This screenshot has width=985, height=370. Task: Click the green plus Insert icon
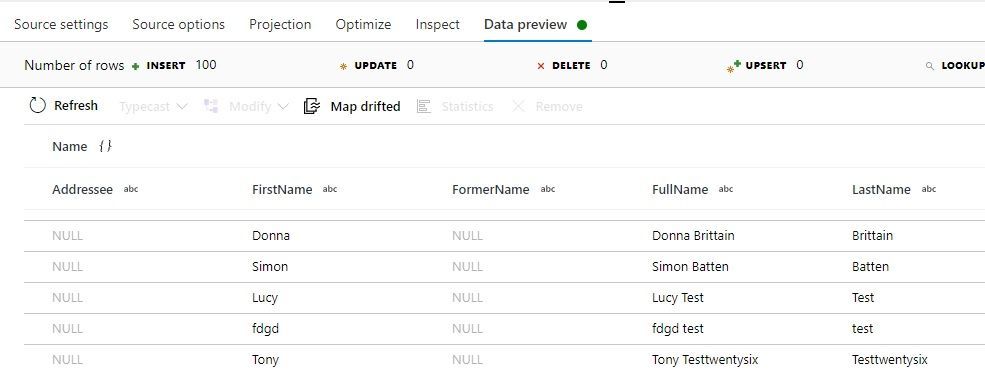[136, 66]
